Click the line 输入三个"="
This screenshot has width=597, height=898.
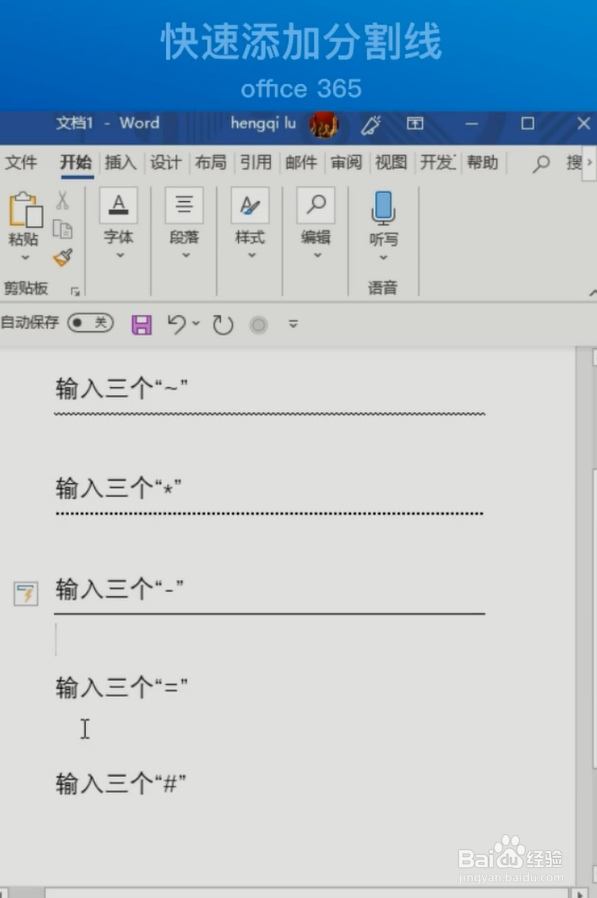(x=121, y=687)
